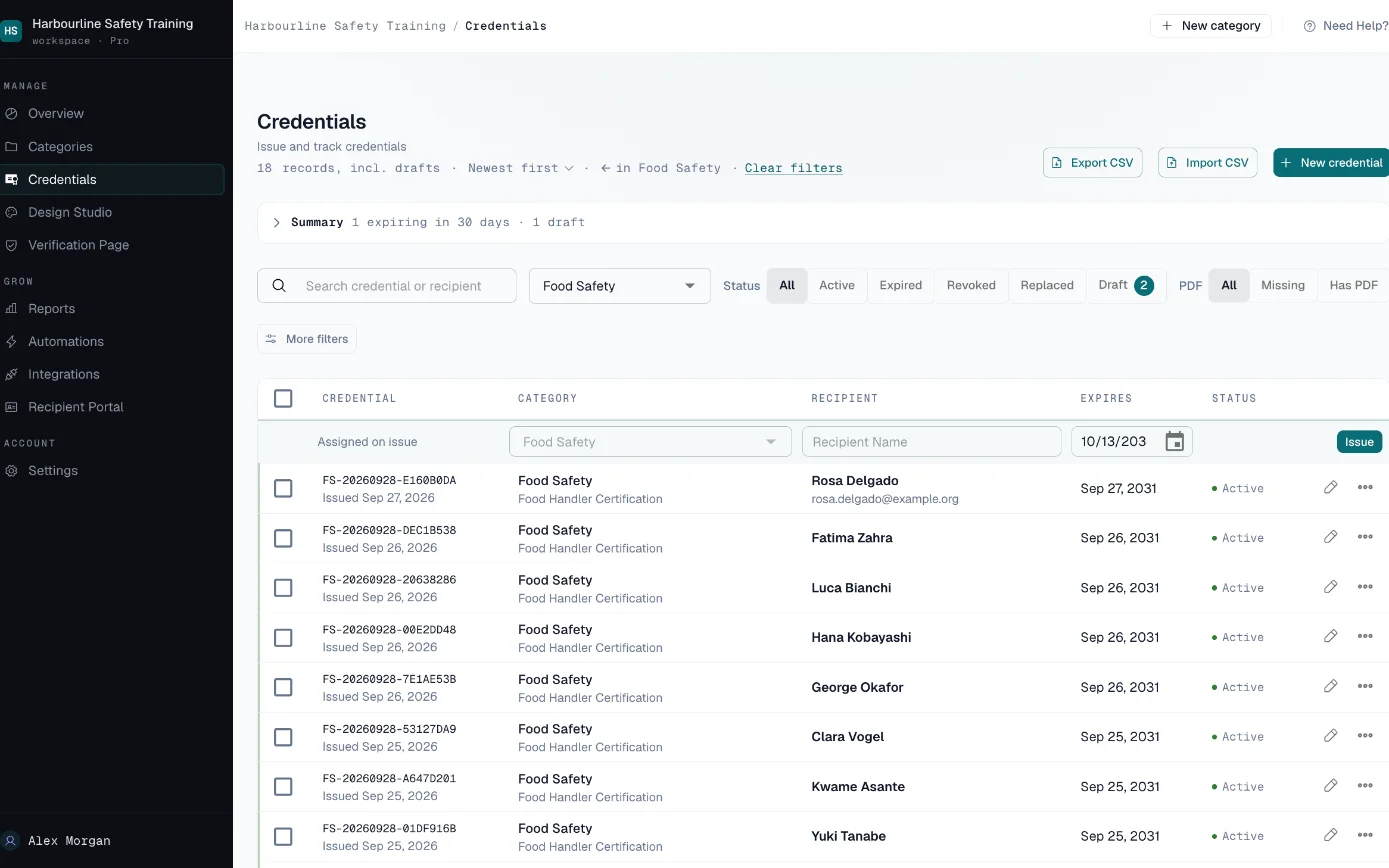
Task: Open the ellipsis menu for Clara Vogel
Action: click(x=1365, y=736)
